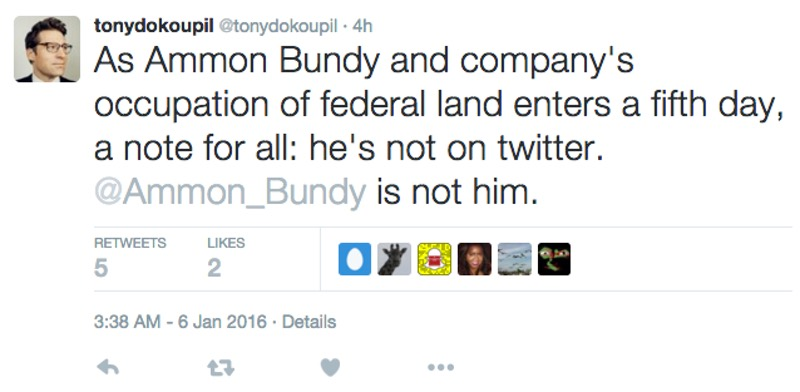Click the reply arrow icon

coord(108,367)
